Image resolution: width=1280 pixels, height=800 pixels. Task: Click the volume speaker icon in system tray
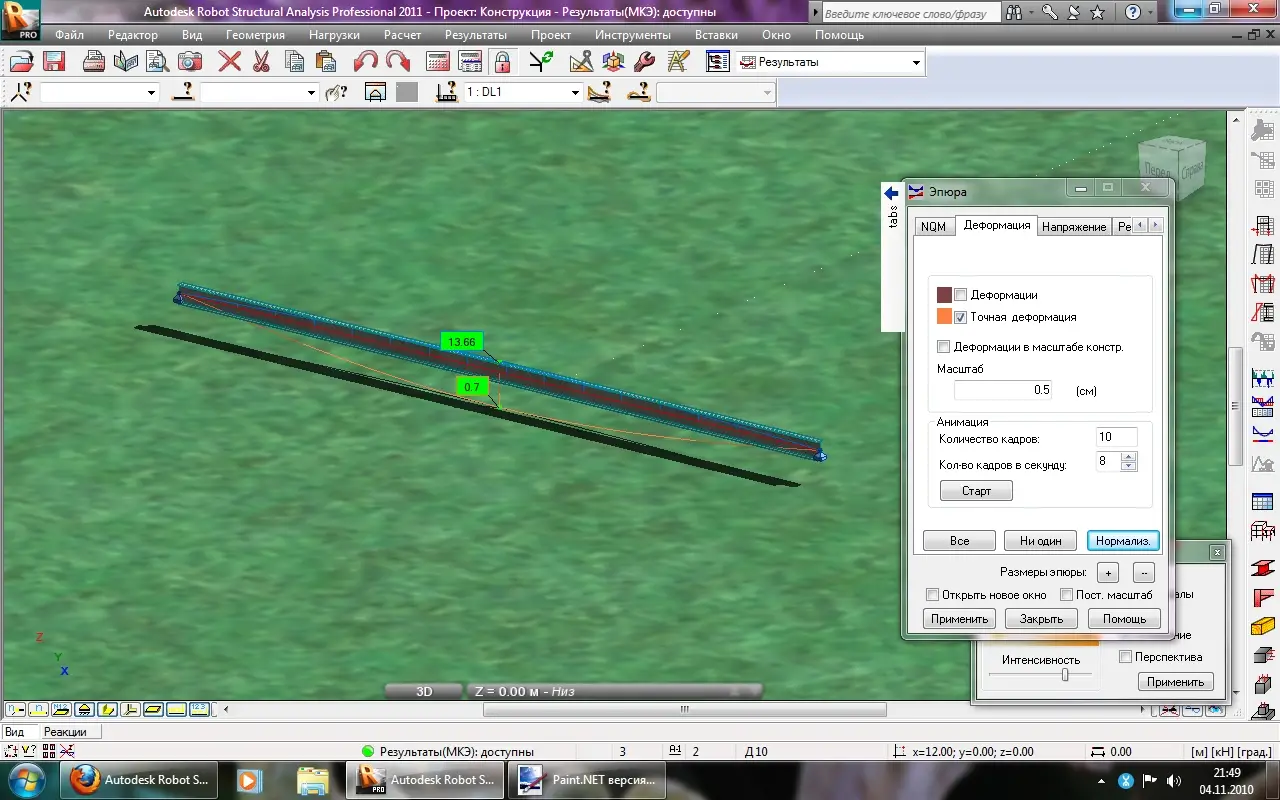point(1175,780)
